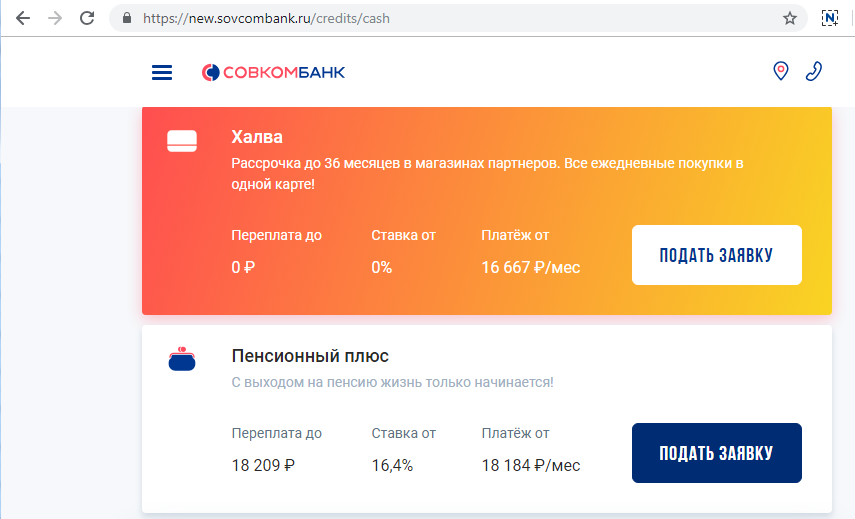Viewport: 855px width, 519px height.
Task: Click the Халва installment description text
Action: pyautogui.click(x=487, y=173)
